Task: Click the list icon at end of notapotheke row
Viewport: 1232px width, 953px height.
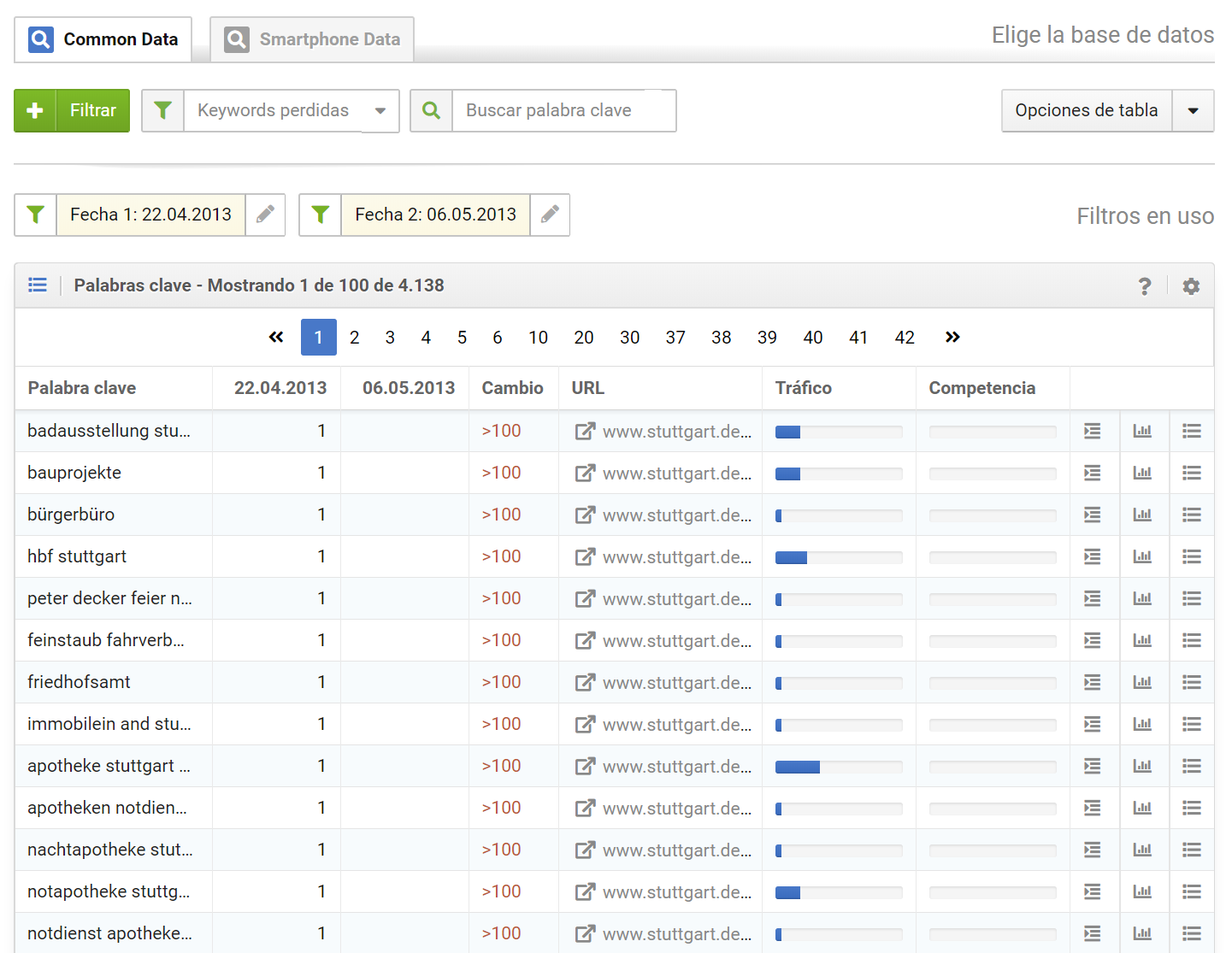Action: 1192,891
